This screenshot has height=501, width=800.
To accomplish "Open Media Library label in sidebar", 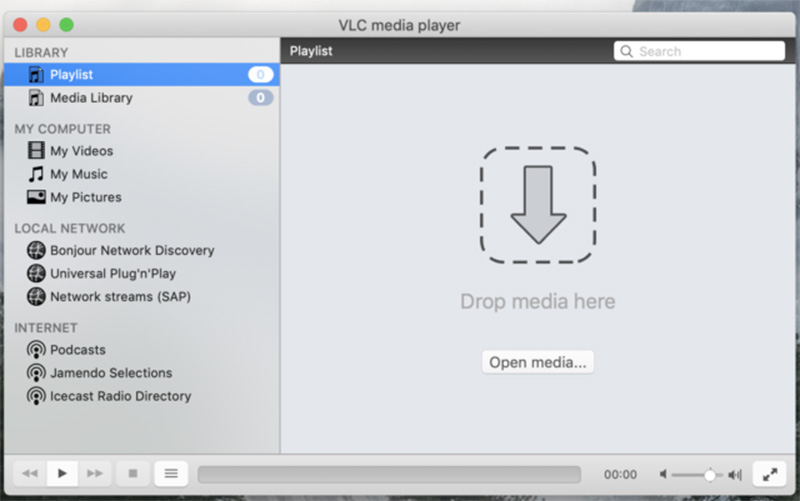I will (91, 98).
